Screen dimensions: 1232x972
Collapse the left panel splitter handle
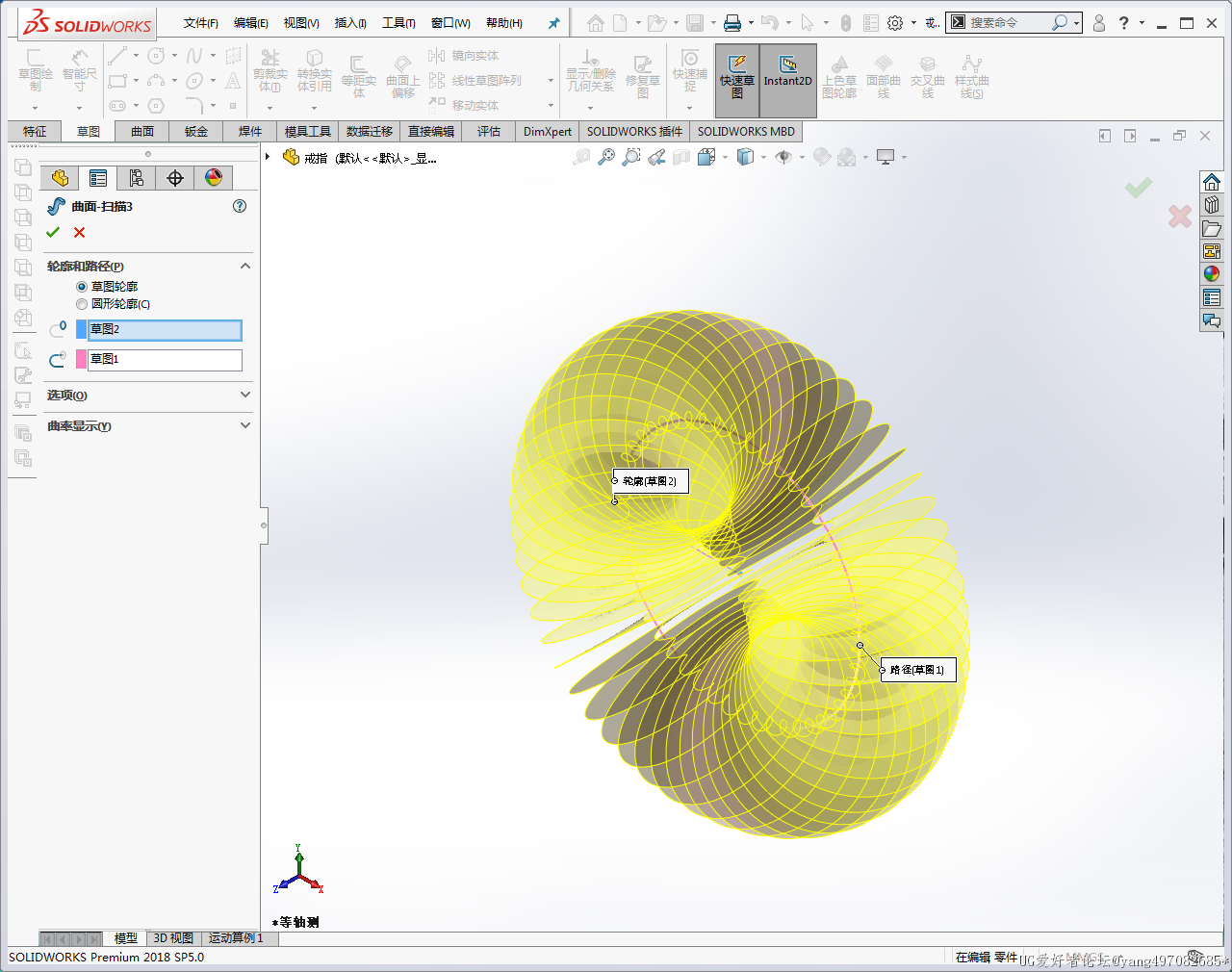point(264,525)
